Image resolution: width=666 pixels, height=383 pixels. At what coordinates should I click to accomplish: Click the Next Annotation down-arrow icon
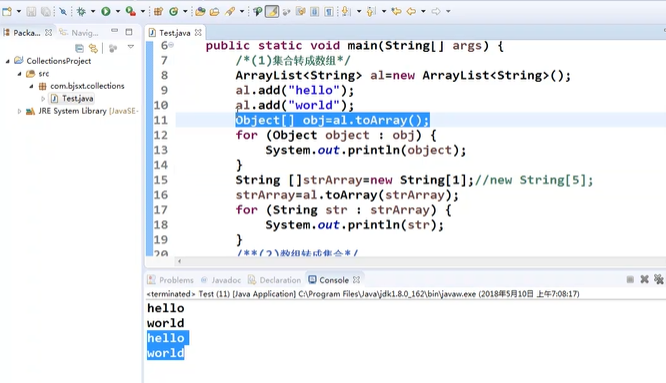[347, 11]
